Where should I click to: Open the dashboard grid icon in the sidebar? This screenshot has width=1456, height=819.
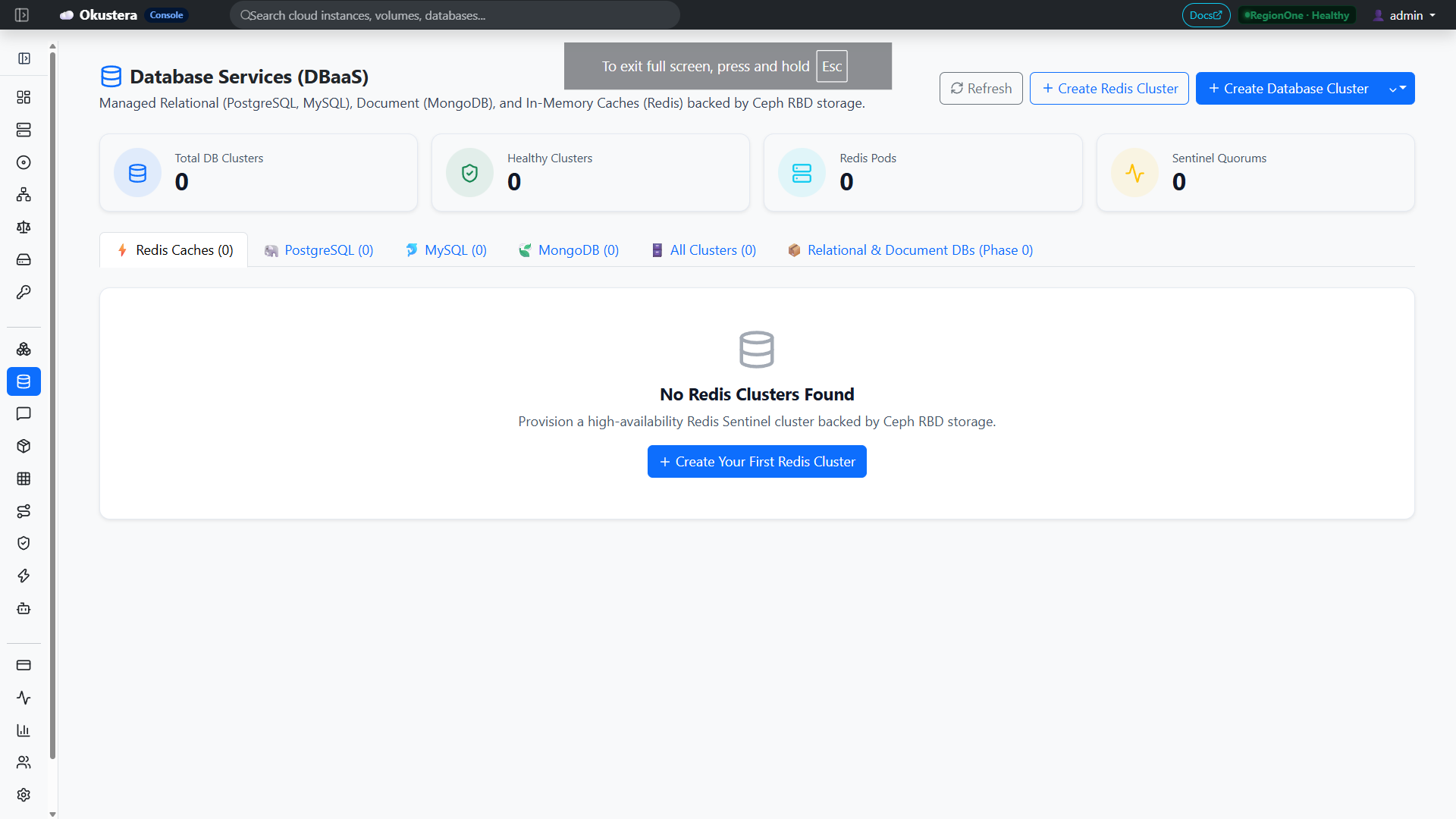tap(24, 97)
